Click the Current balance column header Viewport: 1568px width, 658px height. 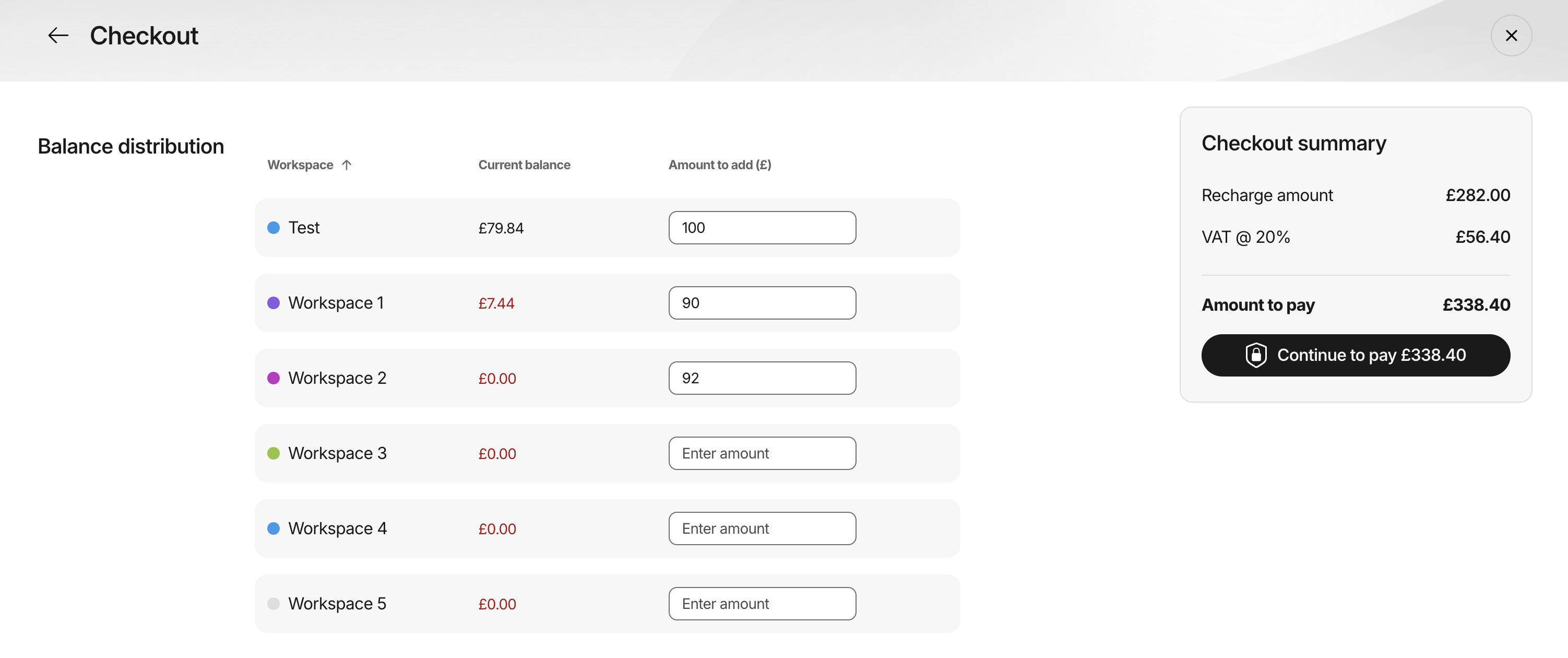524,165
